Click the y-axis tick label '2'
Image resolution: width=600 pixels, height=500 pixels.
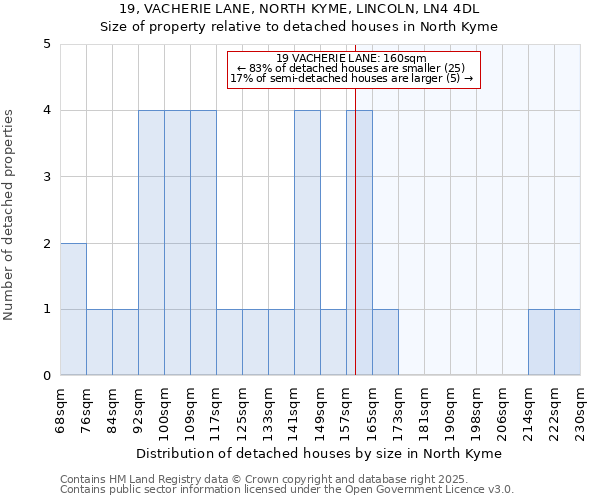point(47,243)
